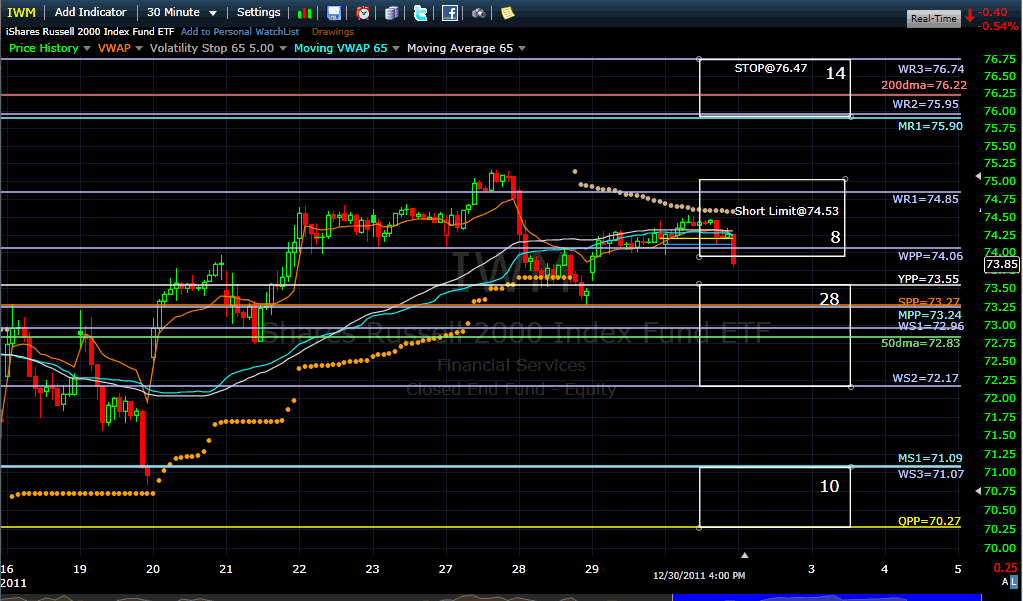Open the Drawings link
The height and width of the screenshot is (601, 1023).
333,31
